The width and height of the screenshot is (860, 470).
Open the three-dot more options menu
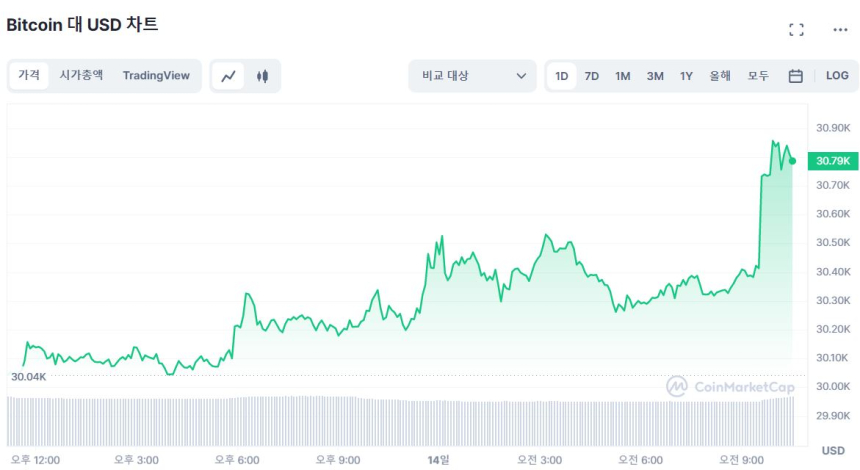coord(840,30)
